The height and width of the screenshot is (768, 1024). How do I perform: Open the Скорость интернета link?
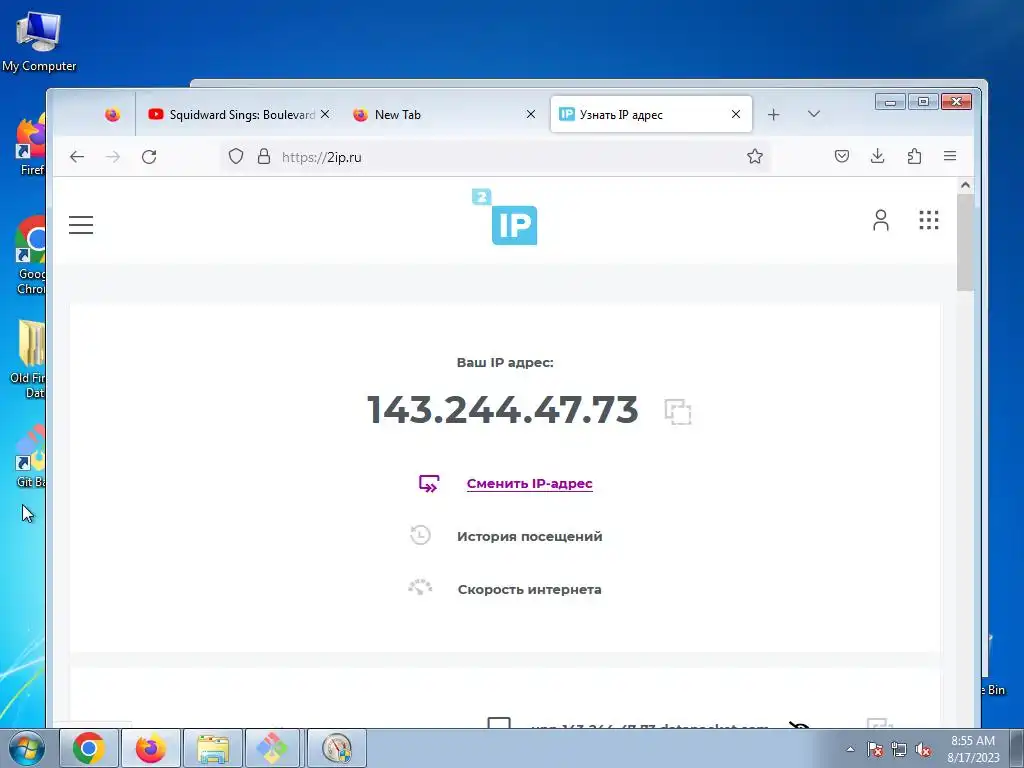tap(530, 589)
